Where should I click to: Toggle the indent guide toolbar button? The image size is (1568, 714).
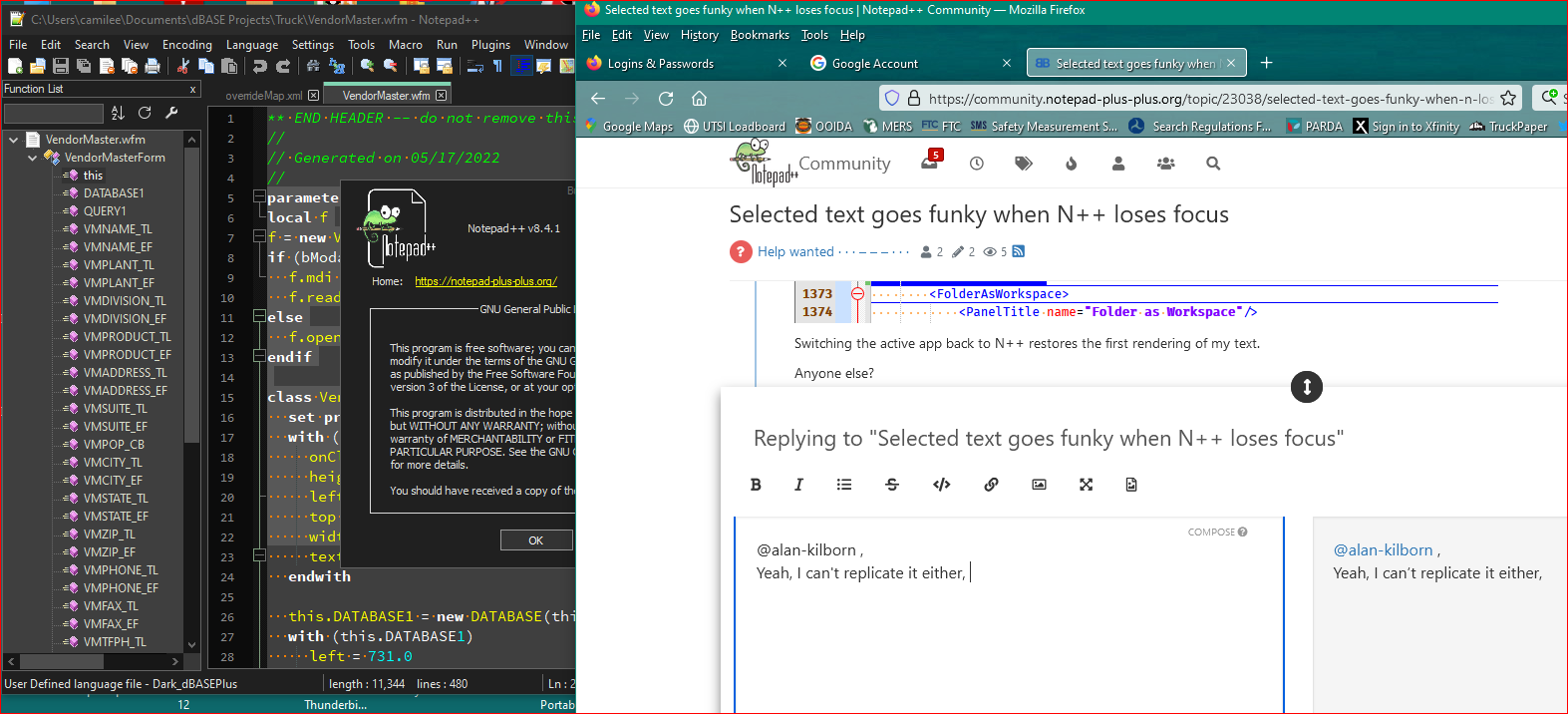click(521, 66)
